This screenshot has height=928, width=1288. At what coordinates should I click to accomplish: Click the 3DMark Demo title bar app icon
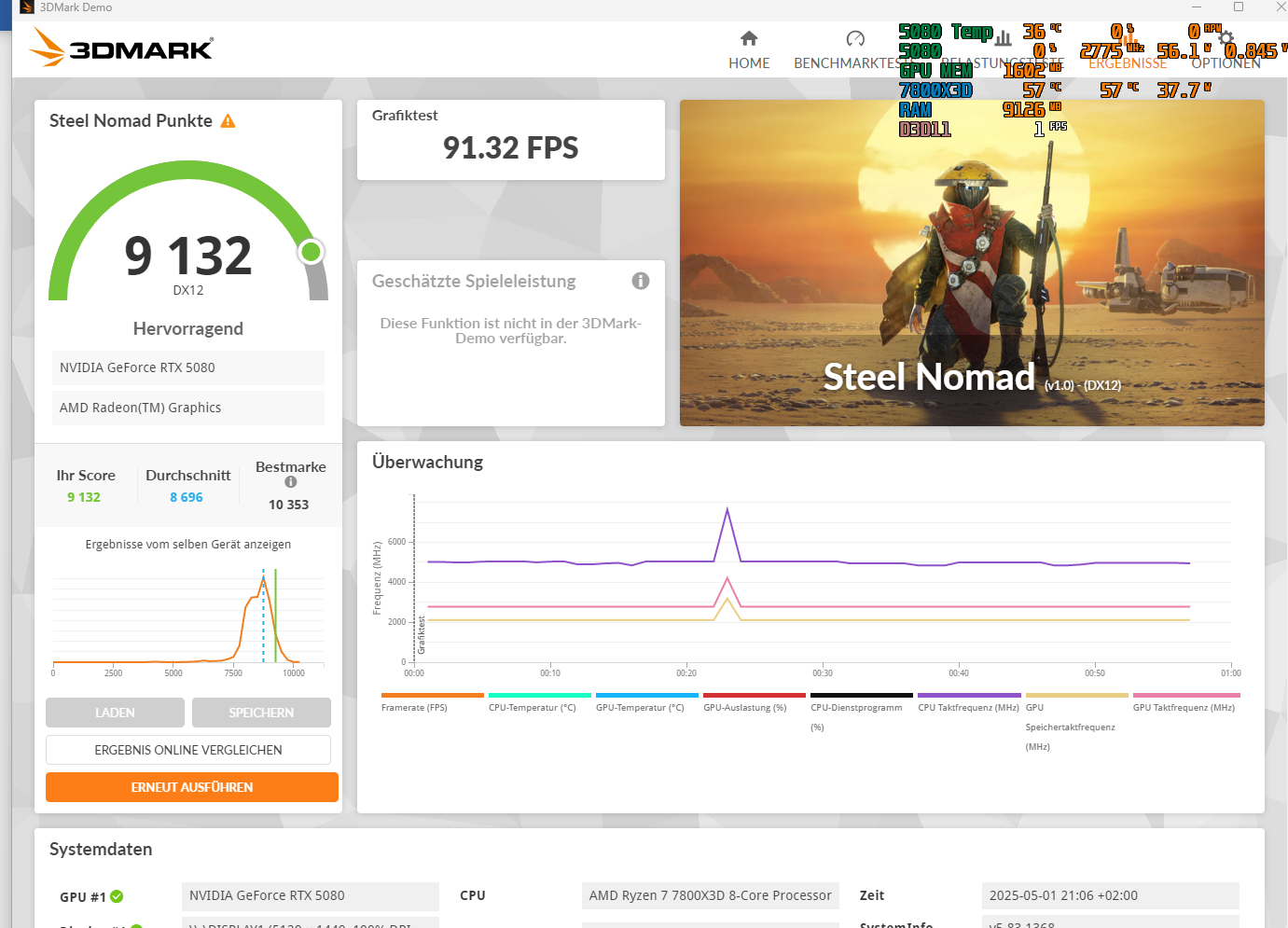coord(27,7)
